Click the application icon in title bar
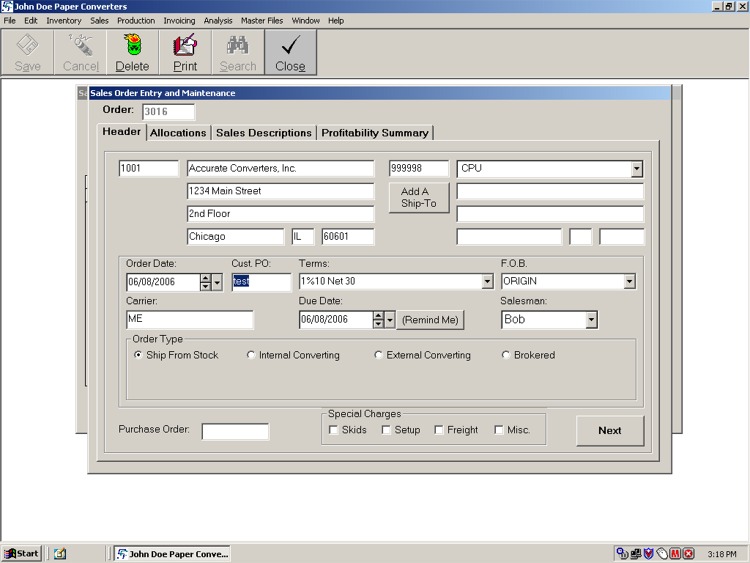Screen dimensions: 750x563 click(x=7, y=6)
